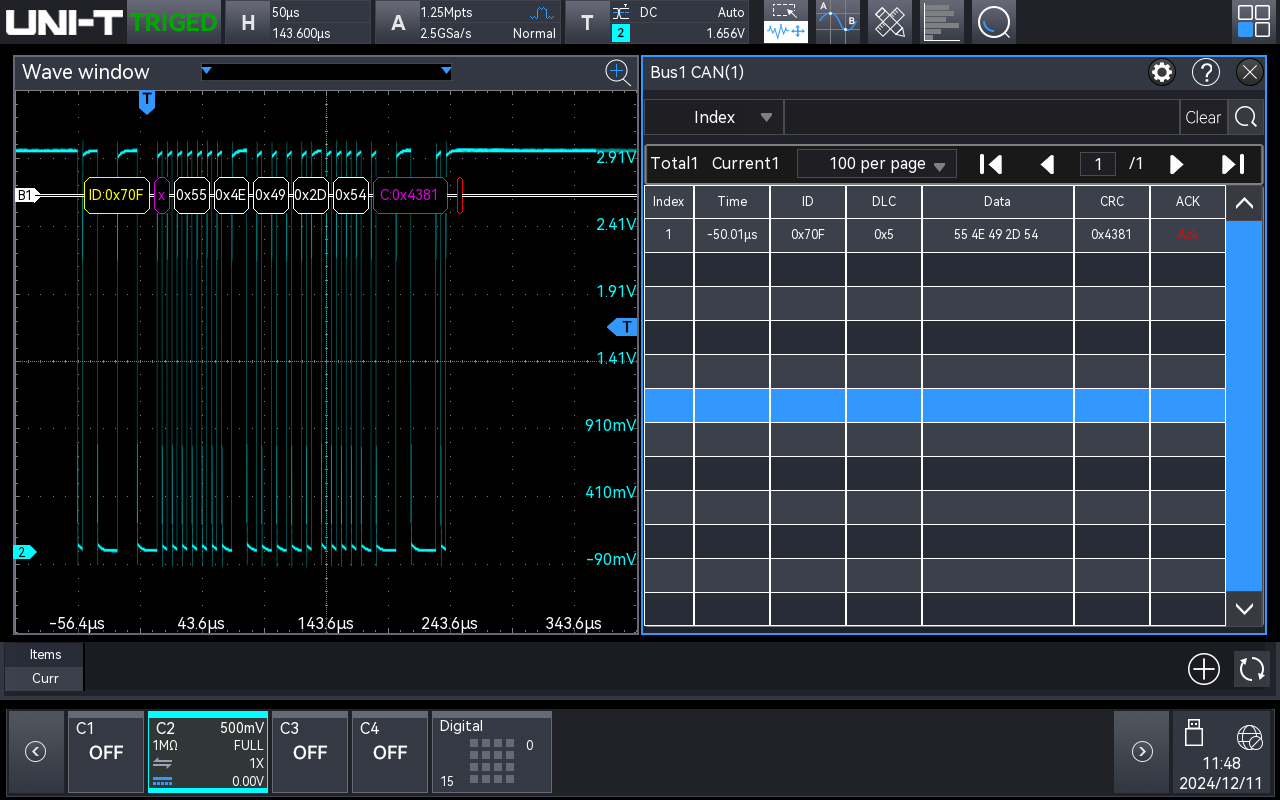Select the 55 4E 49 2D 54 data cell
The height and width of the screenshot is (800, 1280).
[997, 235]
